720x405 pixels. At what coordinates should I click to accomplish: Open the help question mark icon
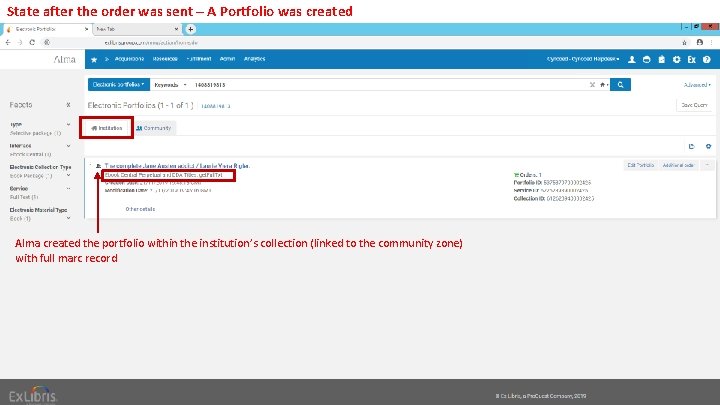[707, 60]
